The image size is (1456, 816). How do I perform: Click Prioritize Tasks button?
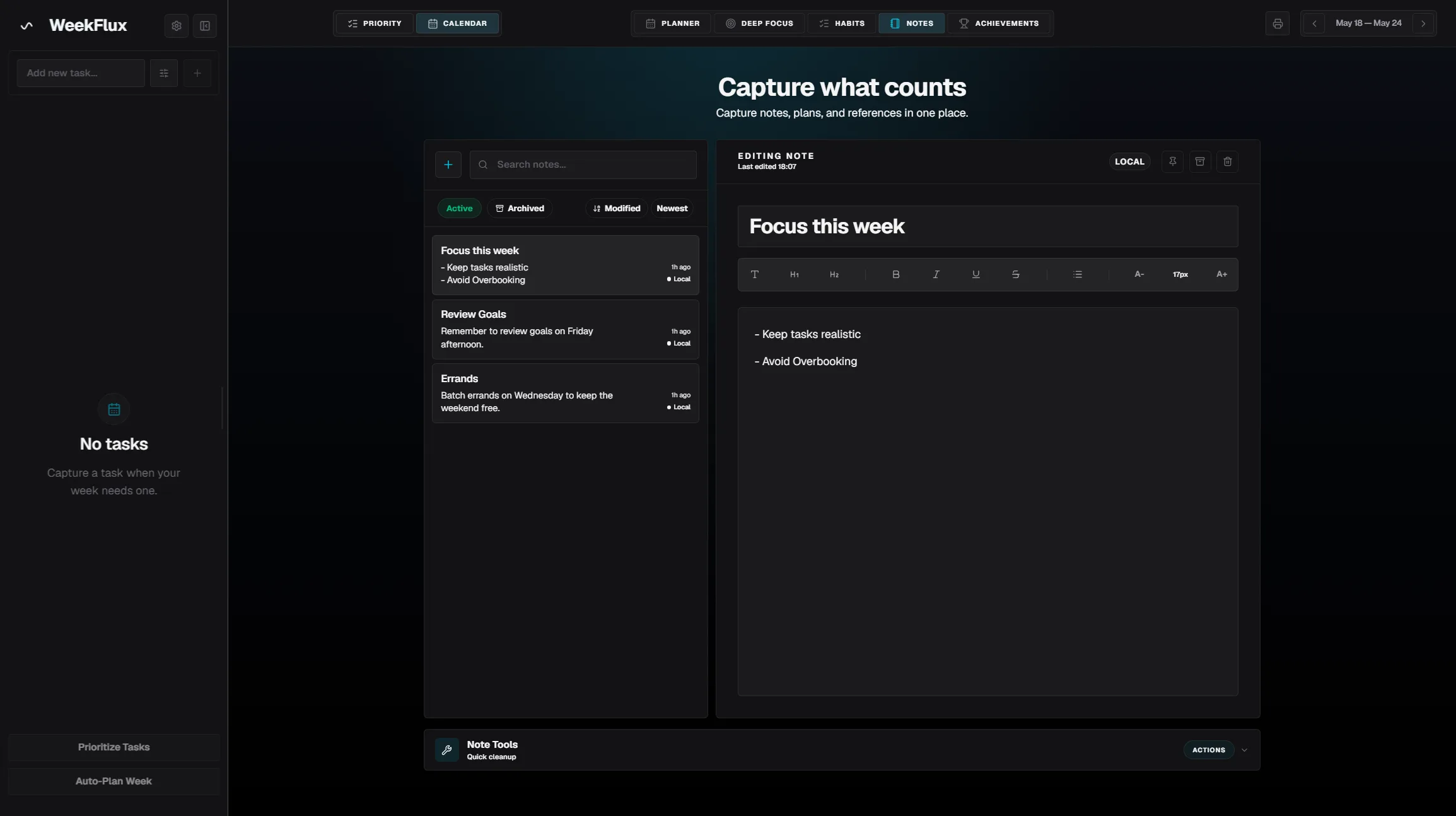point(114,747)
